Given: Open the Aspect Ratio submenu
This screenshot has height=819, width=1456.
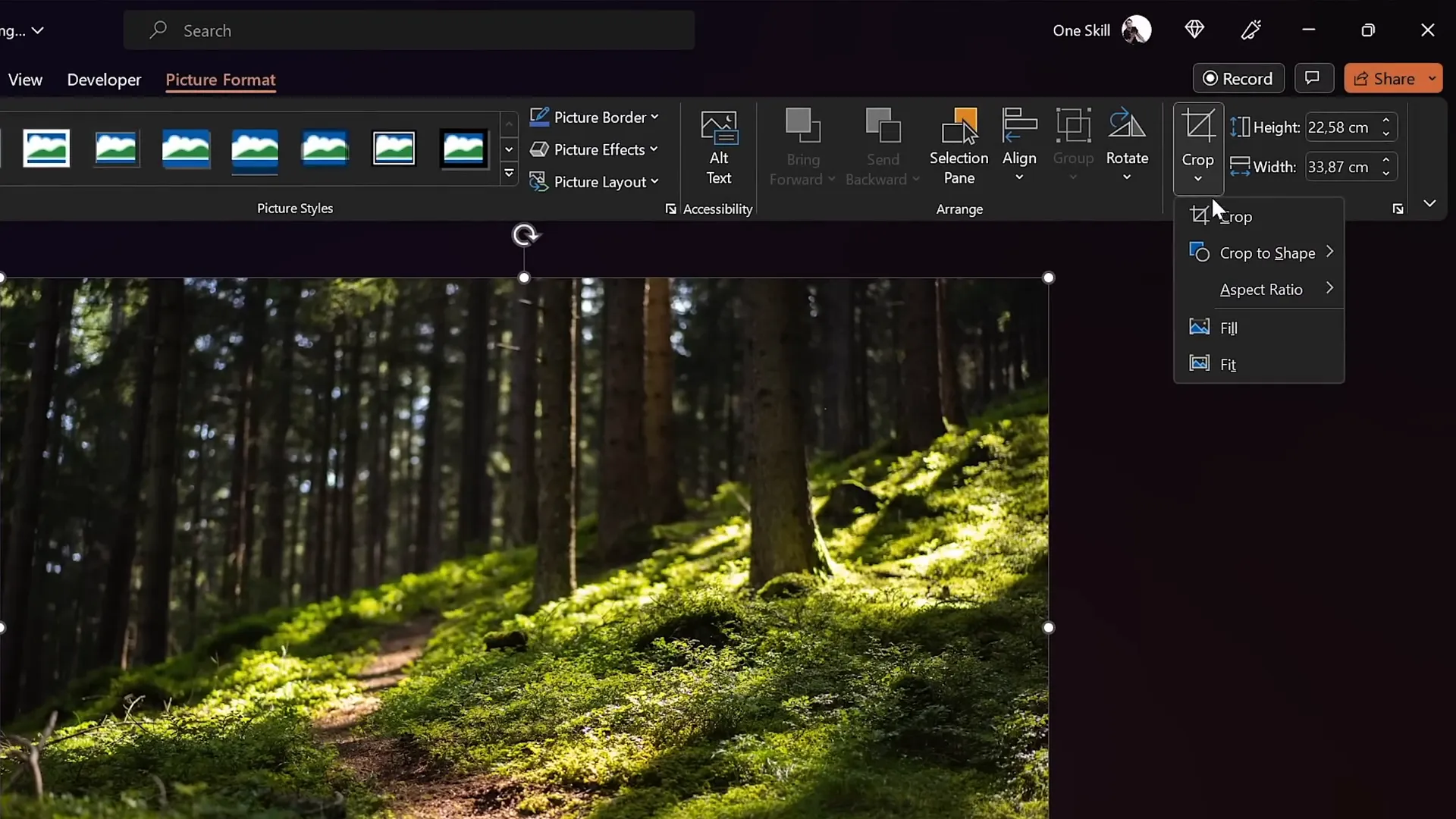Looking at the screenshot, I should tap(1259, 290).
